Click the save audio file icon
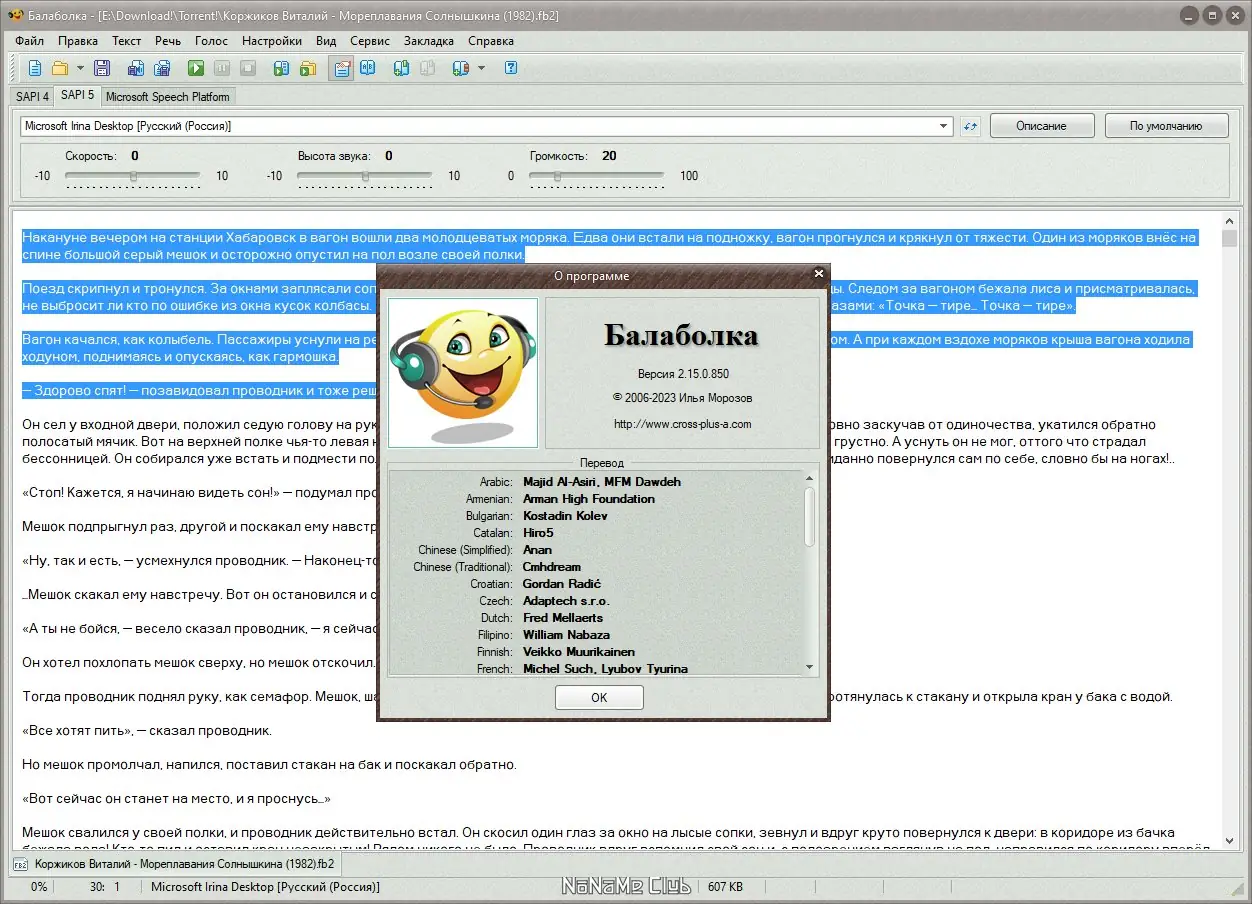The height and width of the screenshot is (904, 1252). (x=136, y=68)
